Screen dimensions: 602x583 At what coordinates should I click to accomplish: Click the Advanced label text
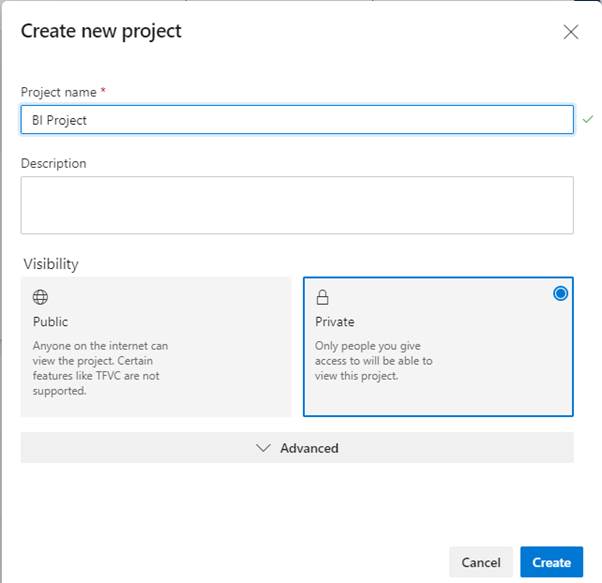309,448
